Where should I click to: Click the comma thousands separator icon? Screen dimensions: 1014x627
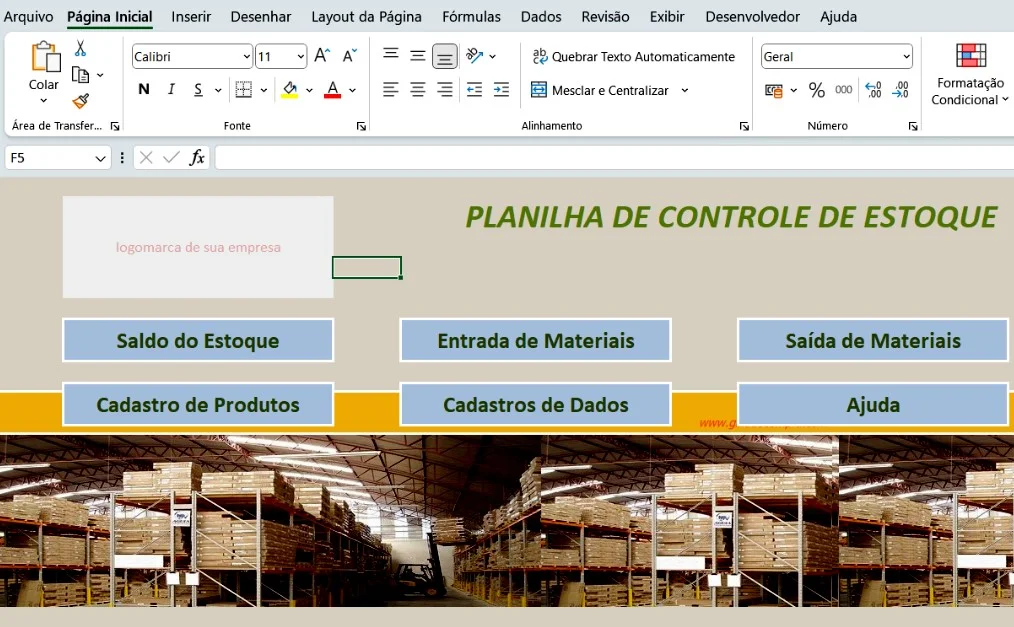(x=841, y=89)
